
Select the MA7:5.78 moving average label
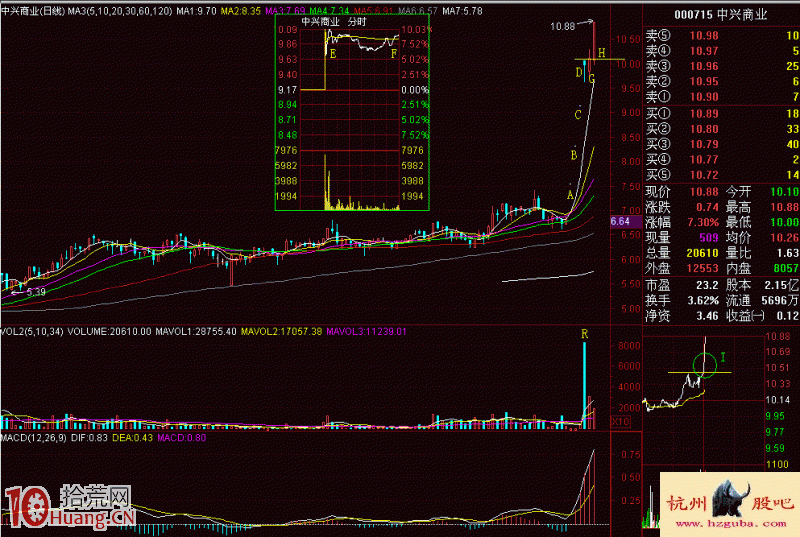pyautogui.click(x=462, y=11)
